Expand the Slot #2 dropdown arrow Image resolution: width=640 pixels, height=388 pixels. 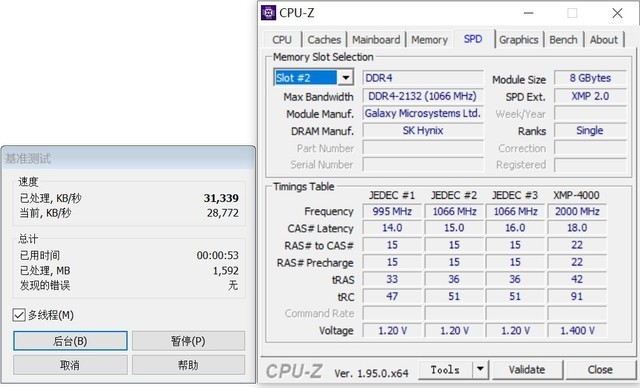tap(345, 77)
